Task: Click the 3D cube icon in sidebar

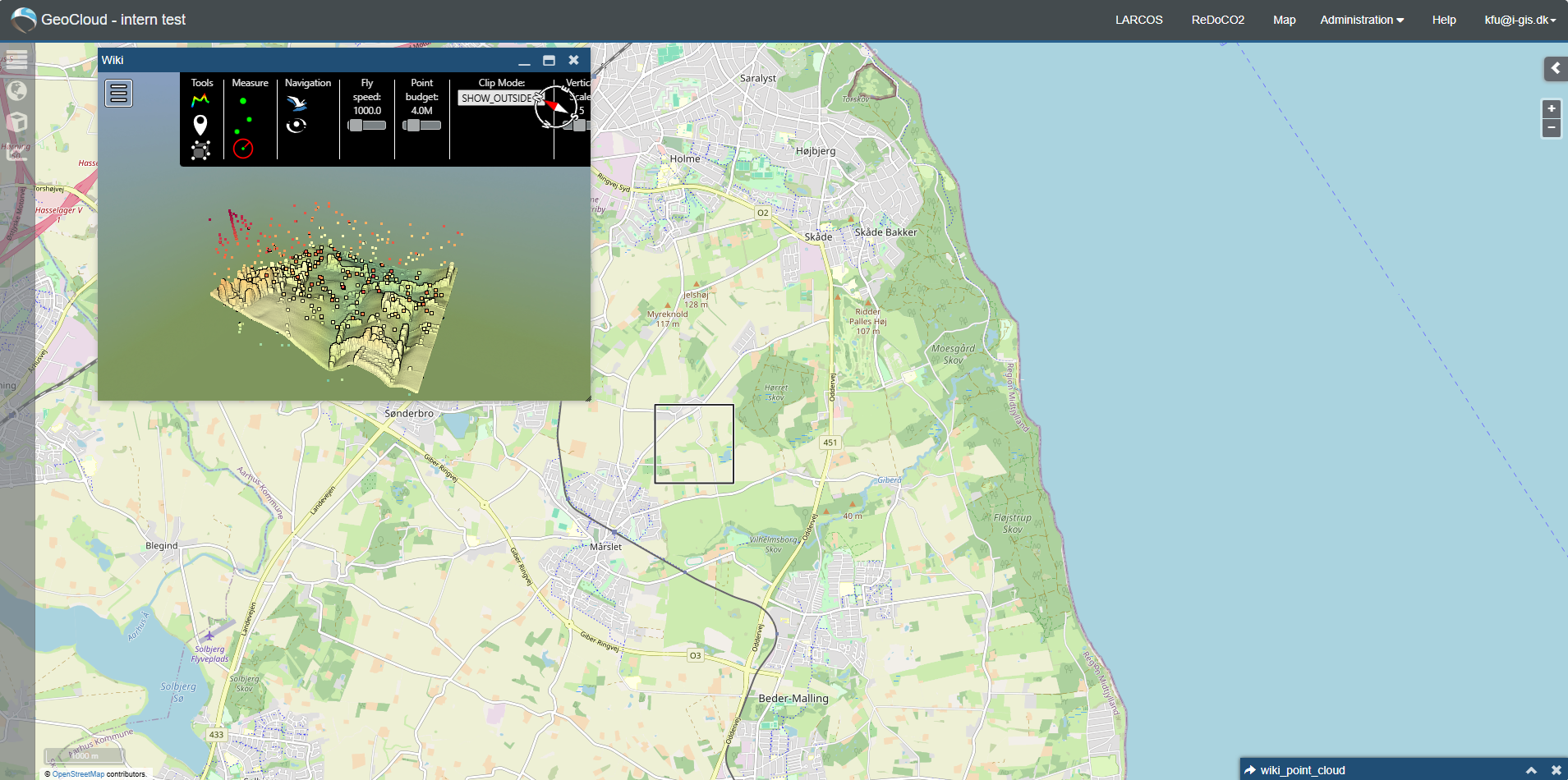Action: click(17, 122)
